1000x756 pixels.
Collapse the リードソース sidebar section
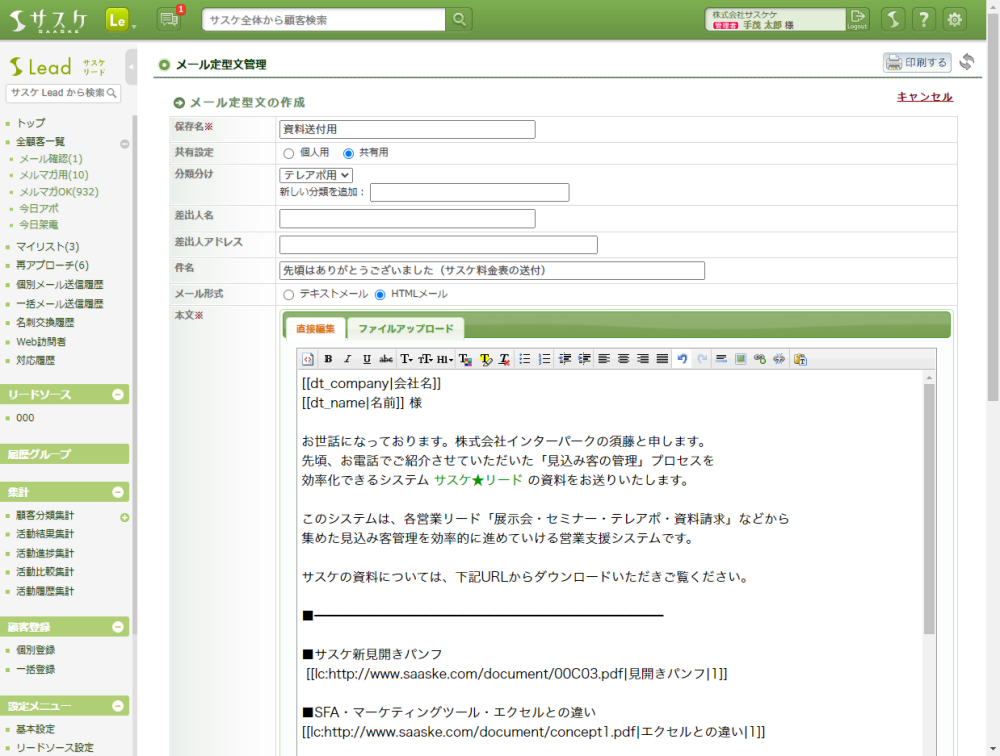pyautogui.click(x=118, y=395)
